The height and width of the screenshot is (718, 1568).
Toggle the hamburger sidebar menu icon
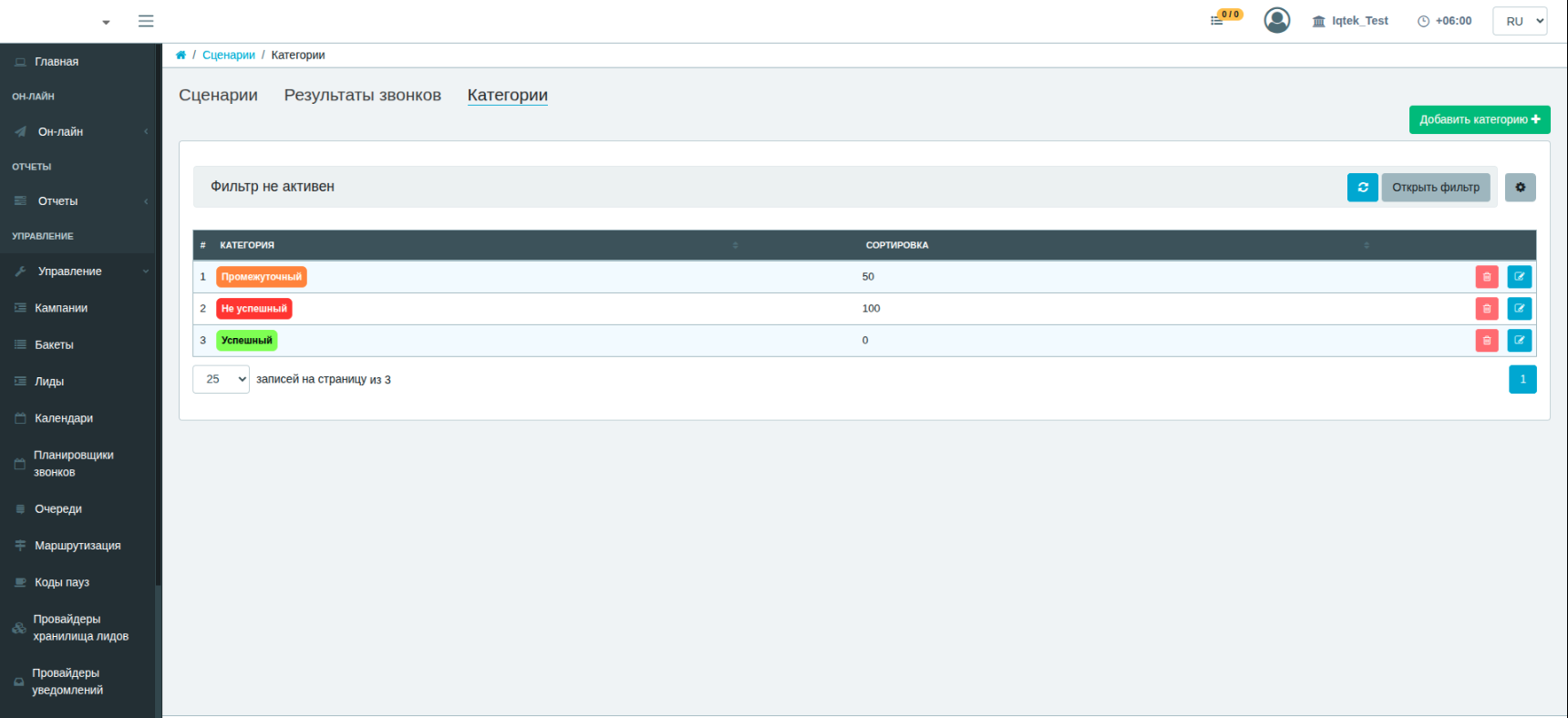tap(146, 21)
